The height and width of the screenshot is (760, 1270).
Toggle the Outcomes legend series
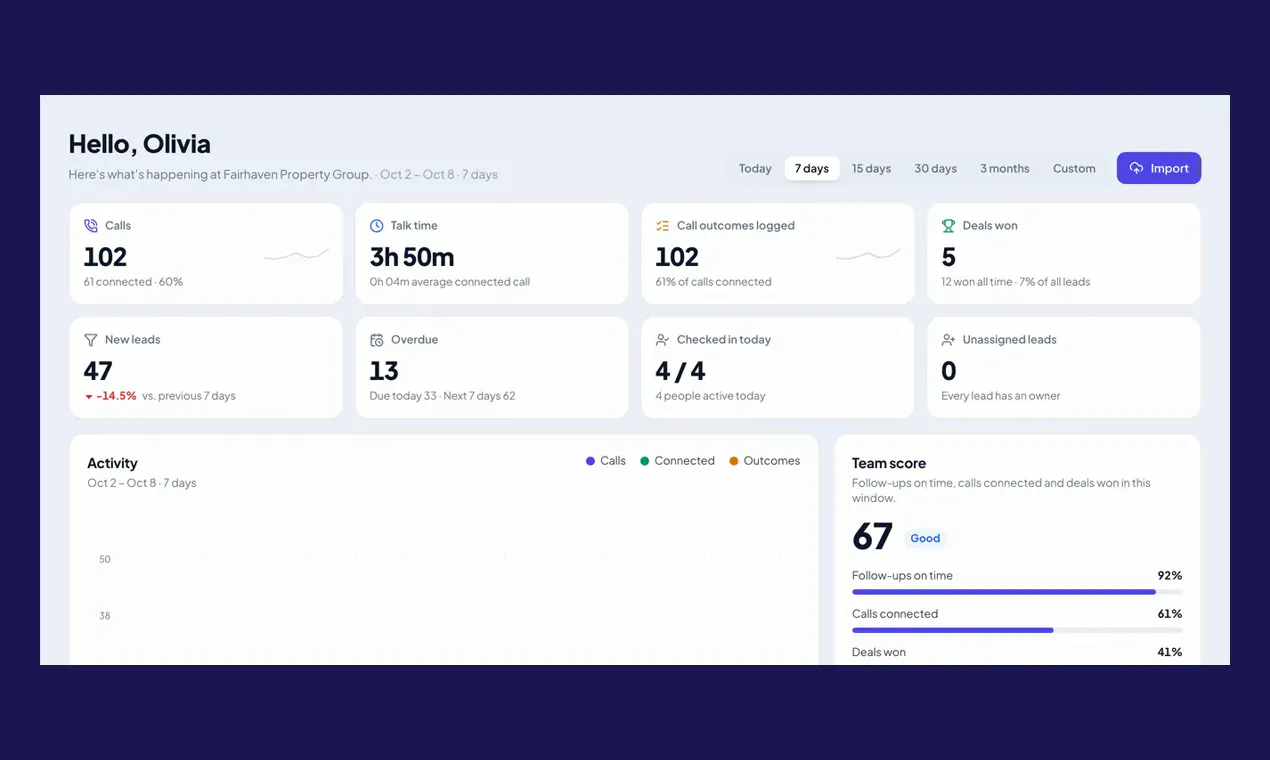[765, 461]
